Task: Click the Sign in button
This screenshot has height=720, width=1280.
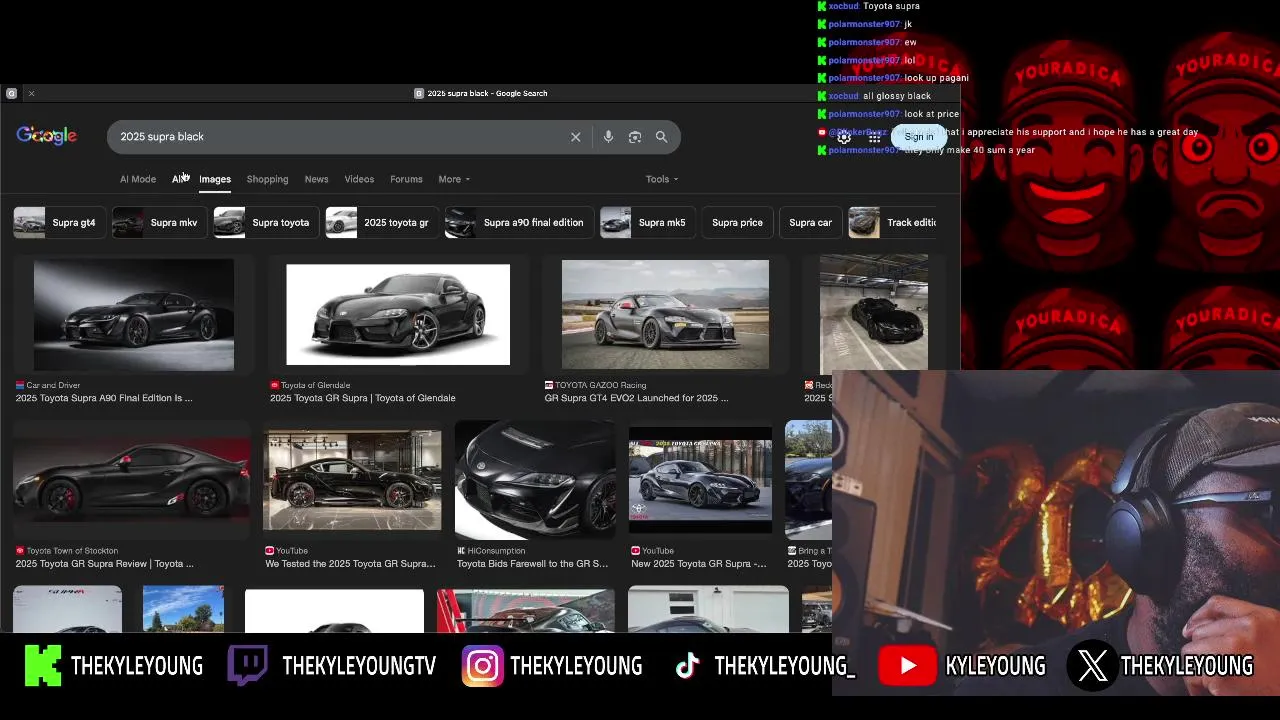Action: click(x=919, y=137)
